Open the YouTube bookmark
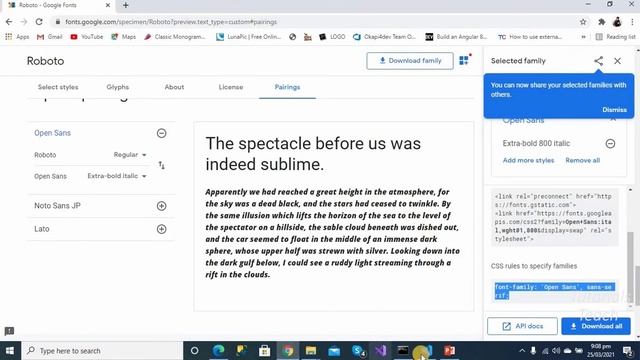The height and width of the screenshot is (360, 640). [x=87, y=37]
